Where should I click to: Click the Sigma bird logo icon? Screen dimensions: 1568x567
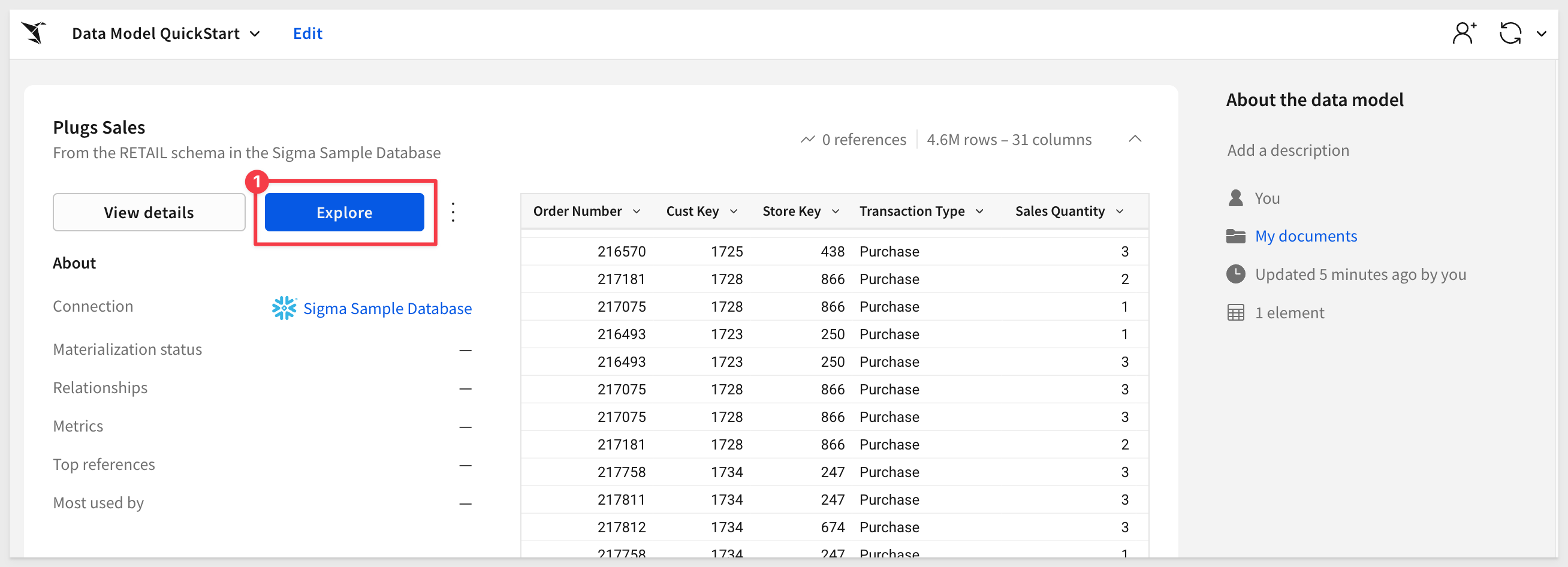click(35, 33)
